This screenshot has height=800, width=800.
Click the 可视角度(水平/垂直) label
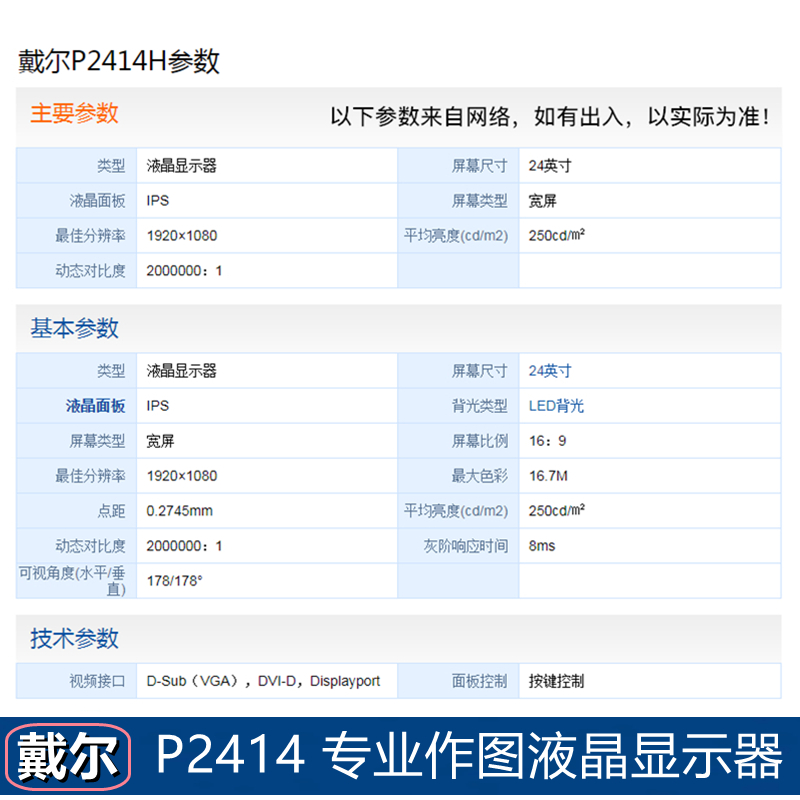coord(72,581)
